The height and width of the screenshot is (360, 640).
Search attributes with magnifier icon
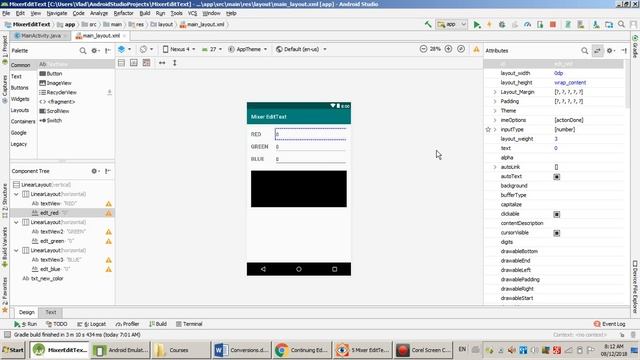(584, 51)
